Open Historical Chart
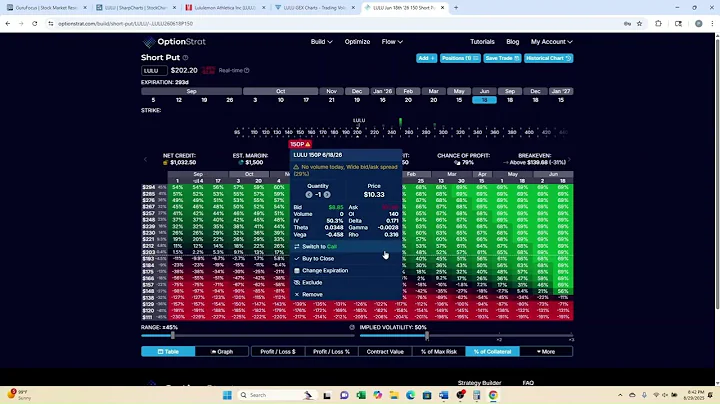 (548, 58)
